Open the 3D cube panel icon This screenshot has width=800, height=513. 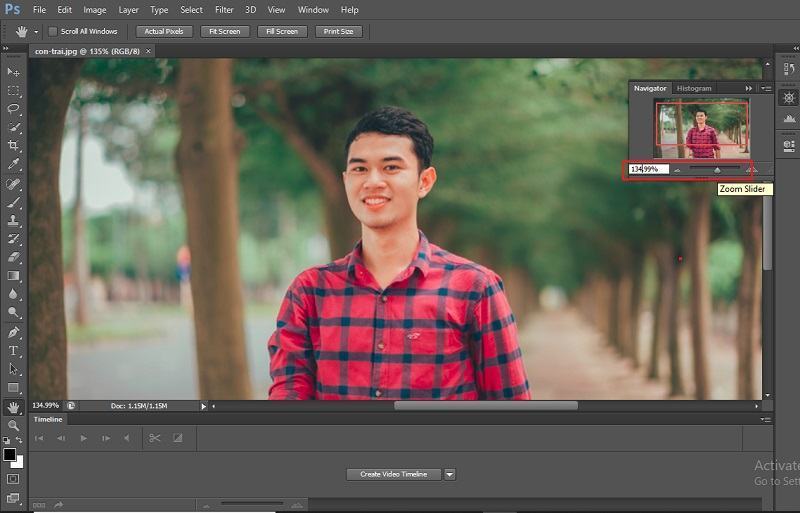tap(789, 146)
